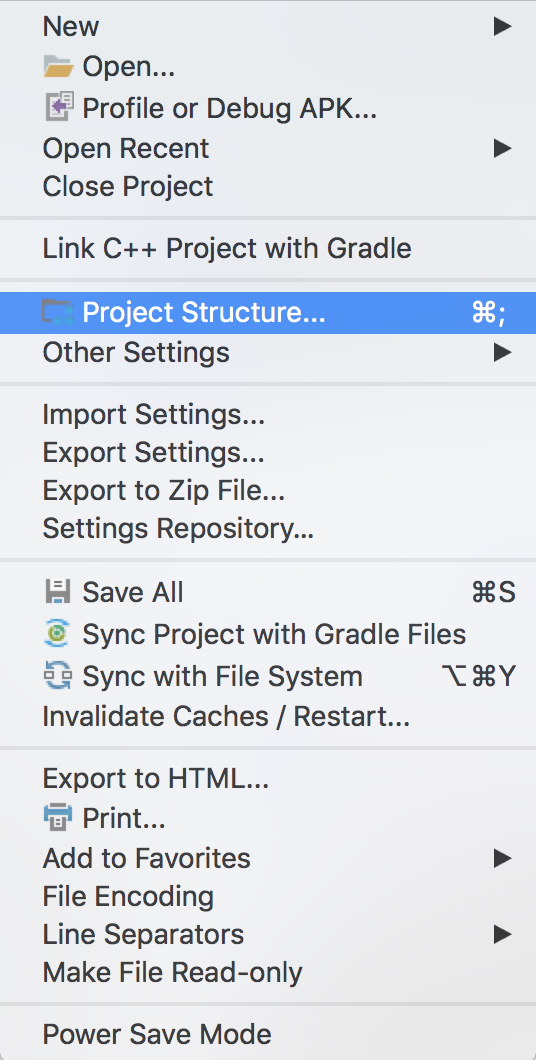Click the Sync Project with Gradle Files icon
The image size is (536, 1060).
[58, 633]
